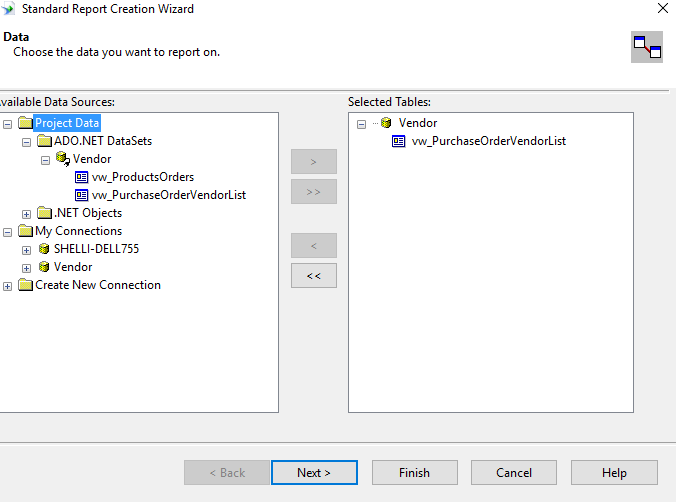The height and width of the screenshot is (502, 676).
Task: Collapse the Vendor dataset node under ADO.NET DataSets
Action: (45, 160)
